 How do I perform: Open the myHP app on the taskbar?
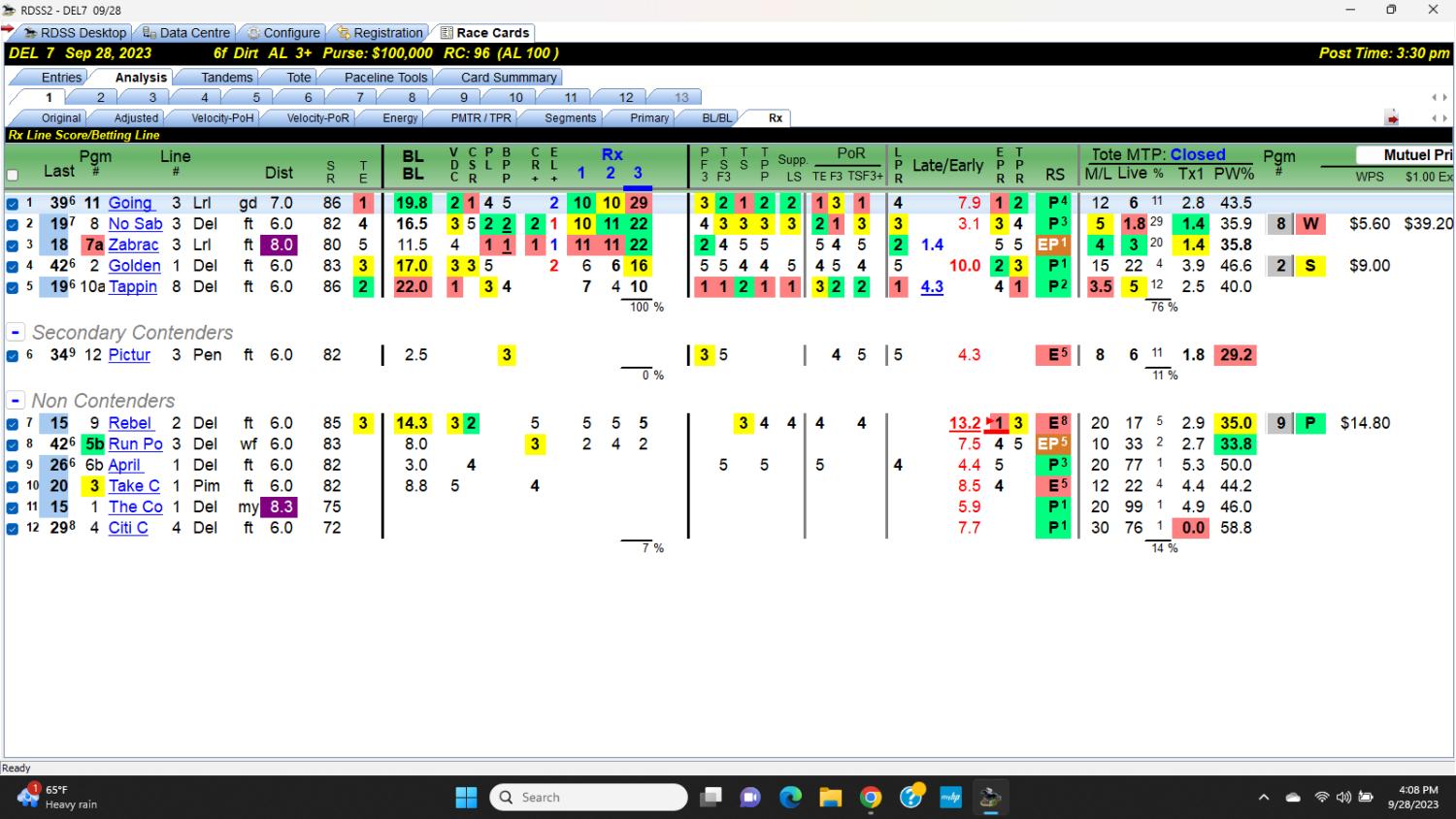(950, 798)
